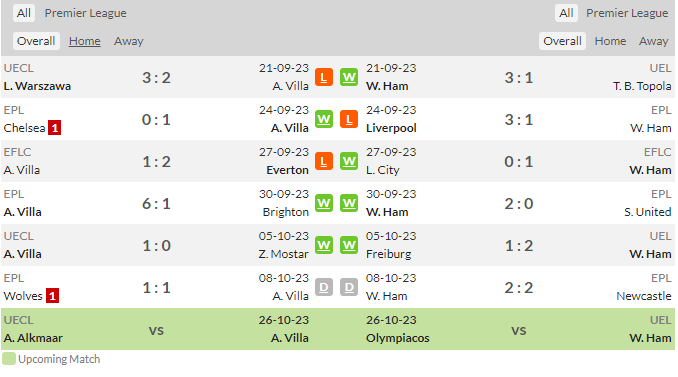Viewport: 678px width, 377px height.
Task: Click the orange L badge next to Everton
Action: click(x=323, y=161)
